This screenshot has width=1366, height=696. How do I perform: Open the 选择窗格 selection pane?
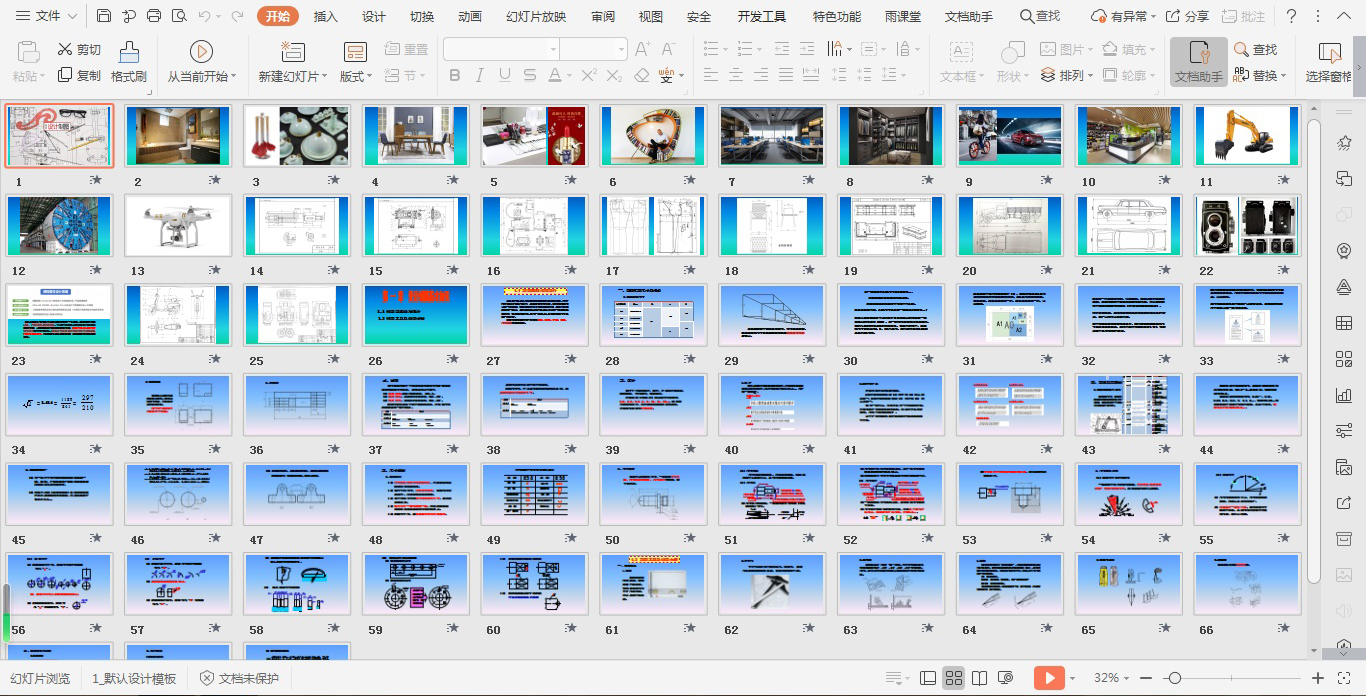coord(1329,62)
